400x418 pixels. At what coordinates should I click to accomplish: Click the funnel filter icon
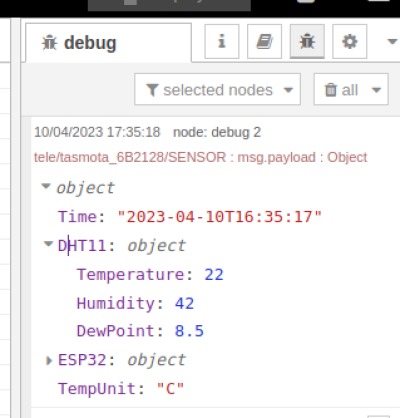click(x=152, y=90)
